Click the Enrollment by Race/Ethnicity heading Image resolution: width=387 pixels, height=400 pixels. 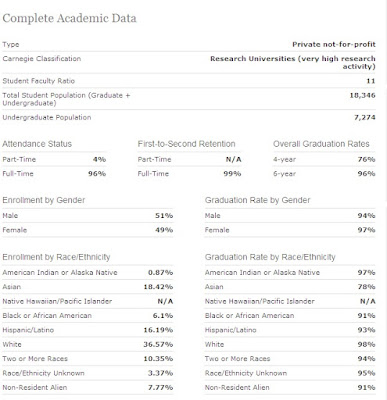[56, 257]
